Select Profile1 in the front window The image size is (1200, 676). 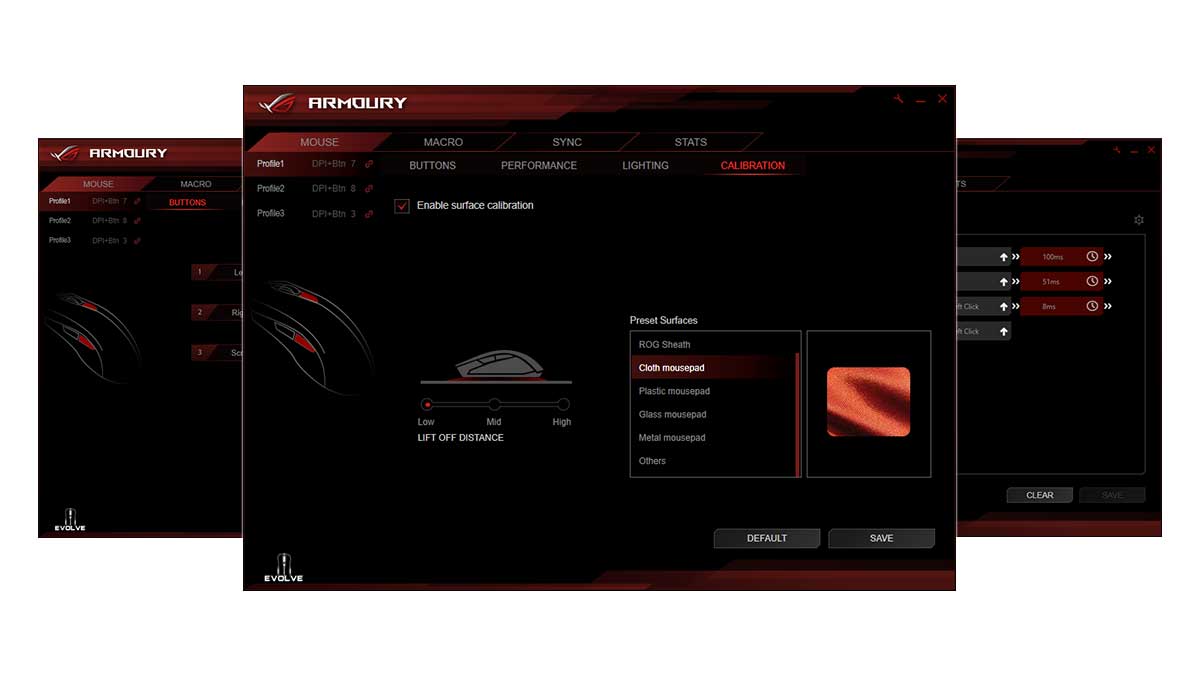tap(271, 164)
